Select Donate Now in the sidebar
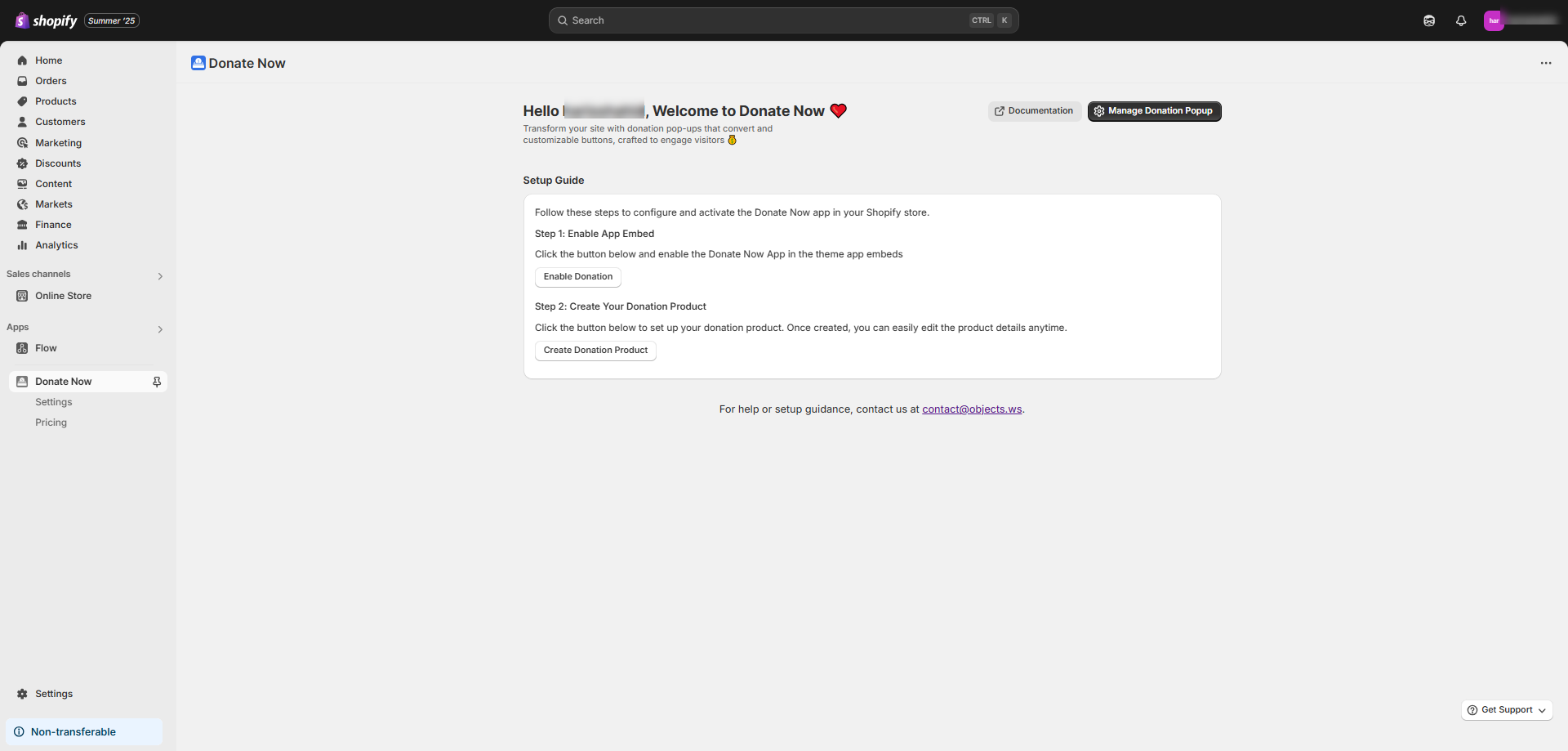Image resolution: width=1568 pixels, height=751 pixels. pos(87,382)
